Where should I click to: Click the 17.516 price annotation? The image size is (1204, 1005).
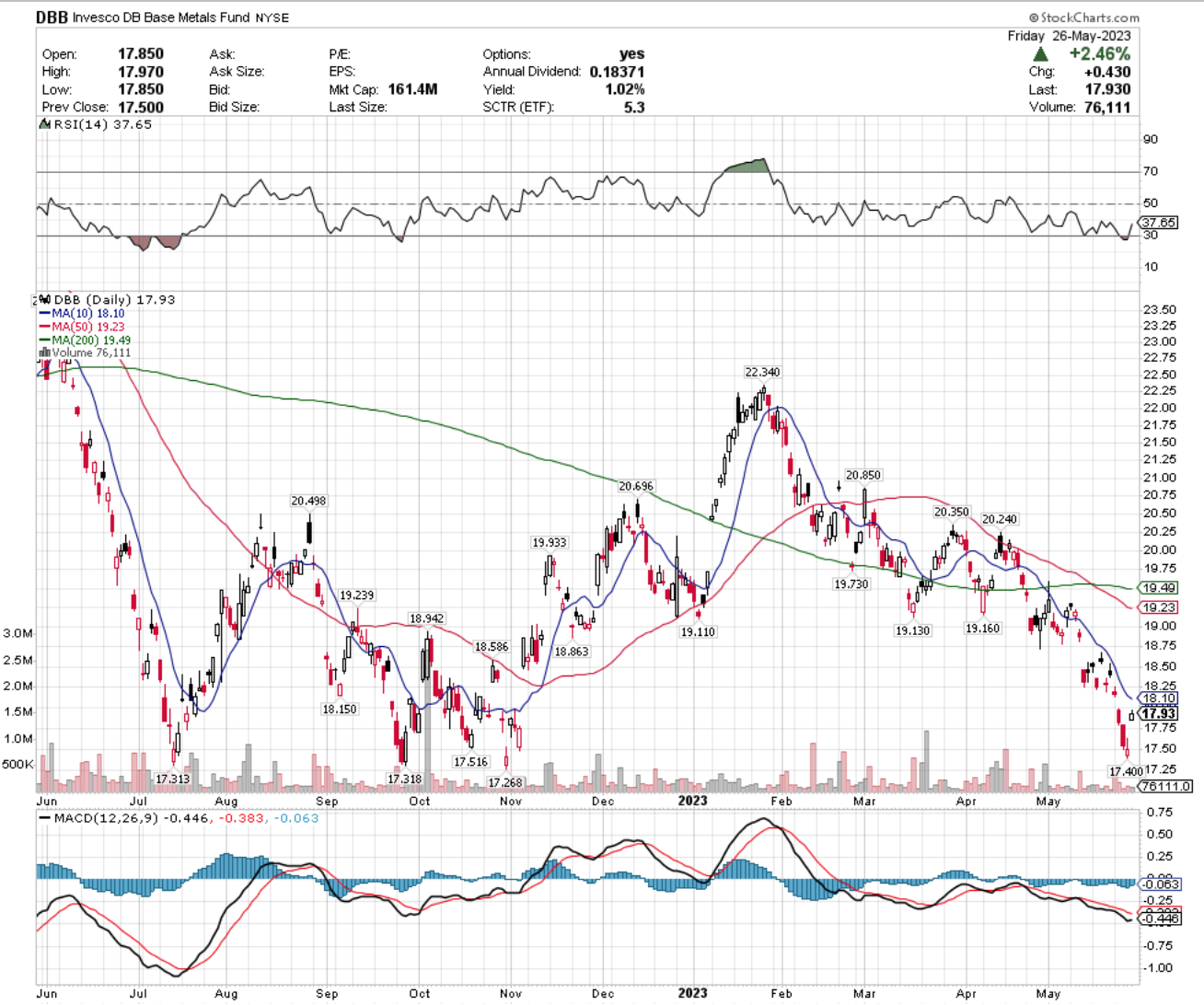pyautogui.click(x=470, y=762)
